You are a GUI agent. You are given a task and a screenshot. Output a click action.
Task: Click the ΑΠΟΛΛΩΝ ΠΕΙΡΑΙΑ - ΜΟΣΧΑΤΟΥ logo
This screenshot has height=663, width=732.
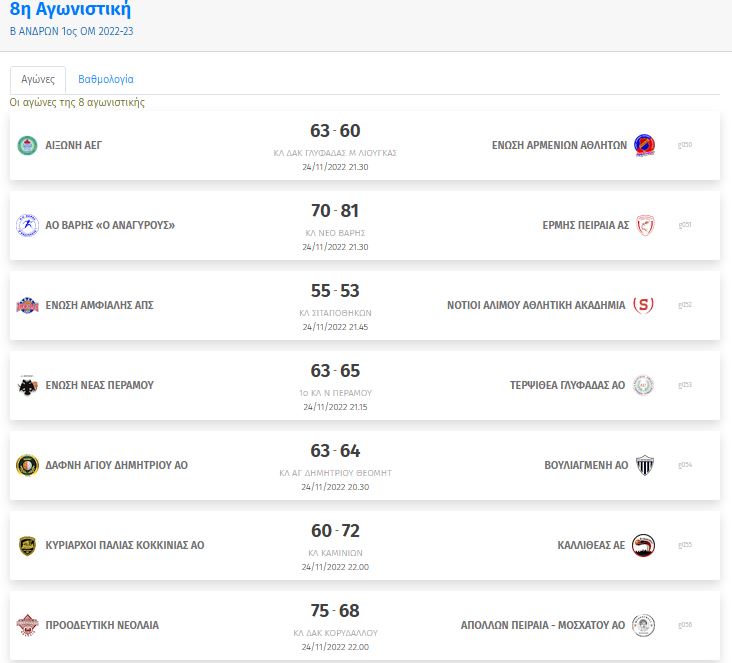pyautogui.click(x=645, y=625)
